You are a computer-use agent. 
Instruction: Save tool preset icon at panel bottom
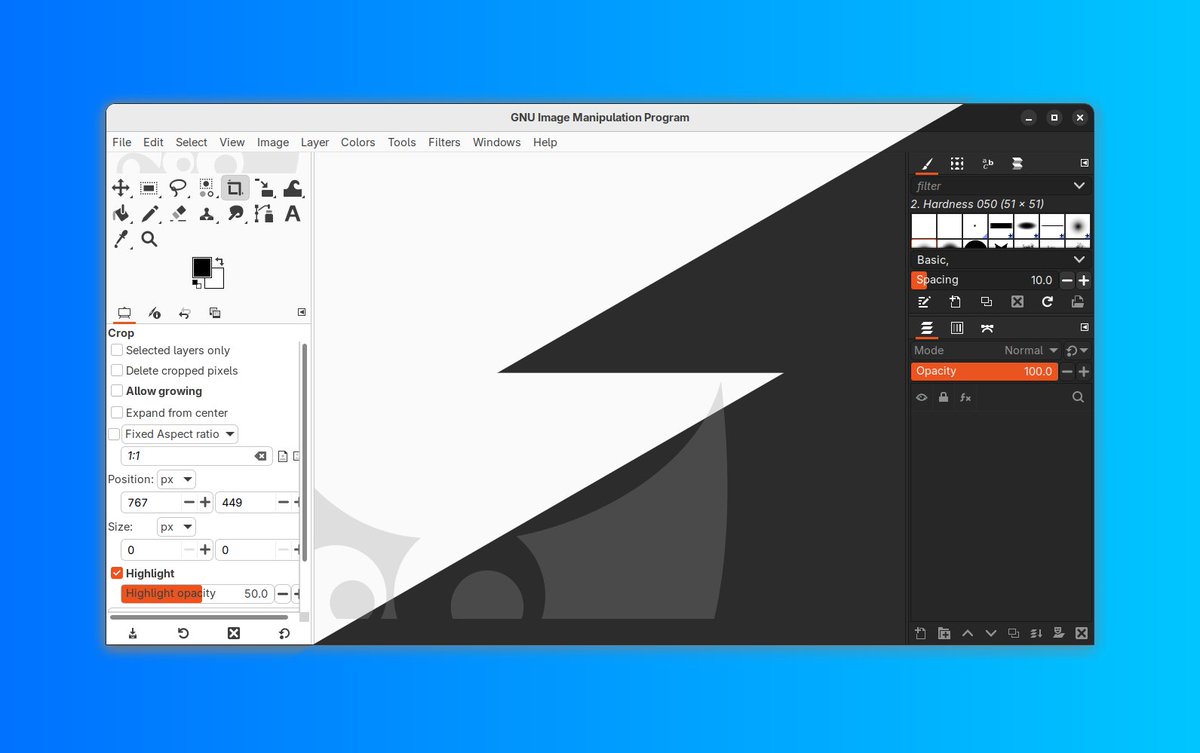(x=133, y=633)
